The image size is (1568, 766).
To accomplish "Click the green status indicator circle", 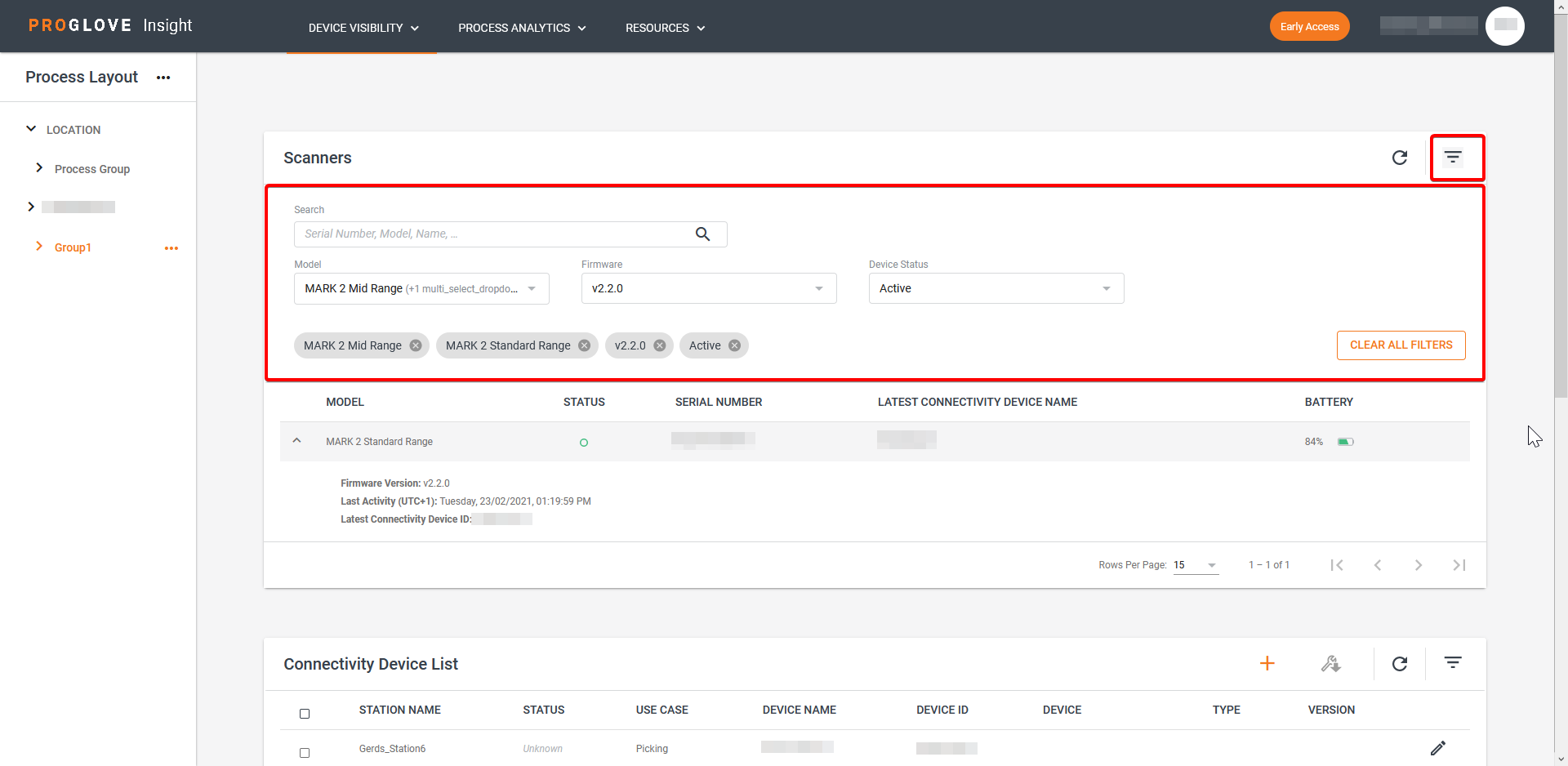I will (584, 443).
